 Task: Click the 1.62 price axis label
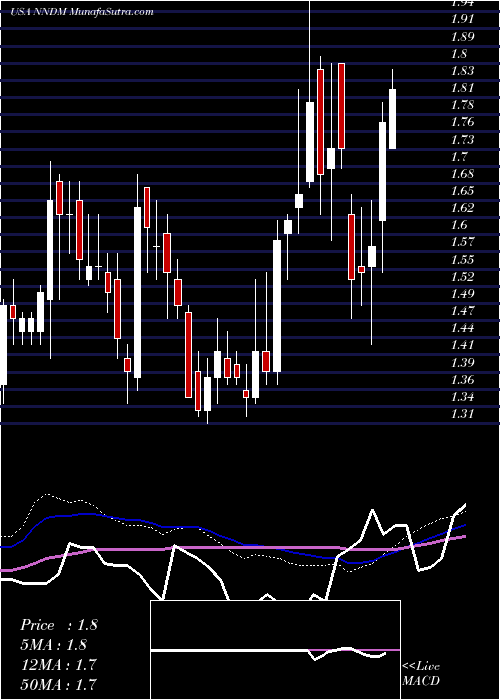coord(461,208)
